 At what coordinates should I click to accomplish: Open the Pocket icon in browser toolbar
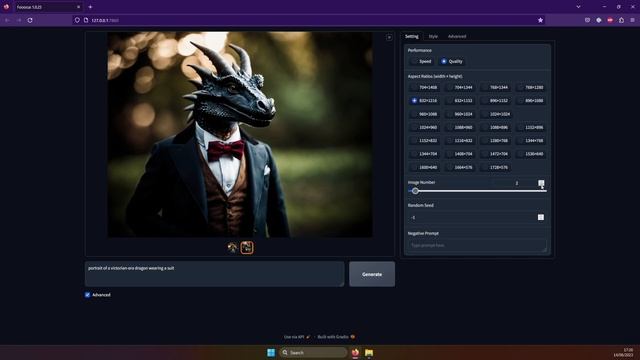(x=587, y=20)
